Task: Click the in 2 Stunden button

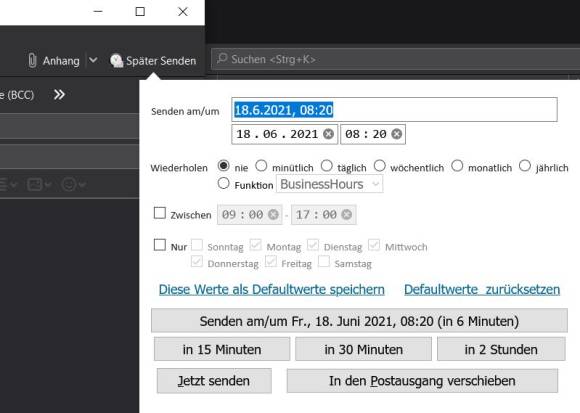Action: 501,349
